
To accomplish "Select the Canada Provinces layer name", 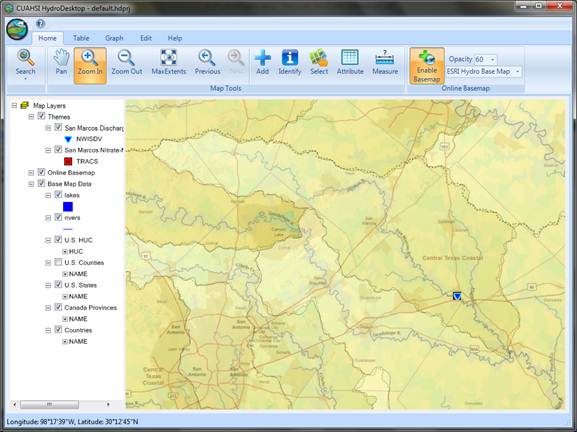I will tap(91, 308).
